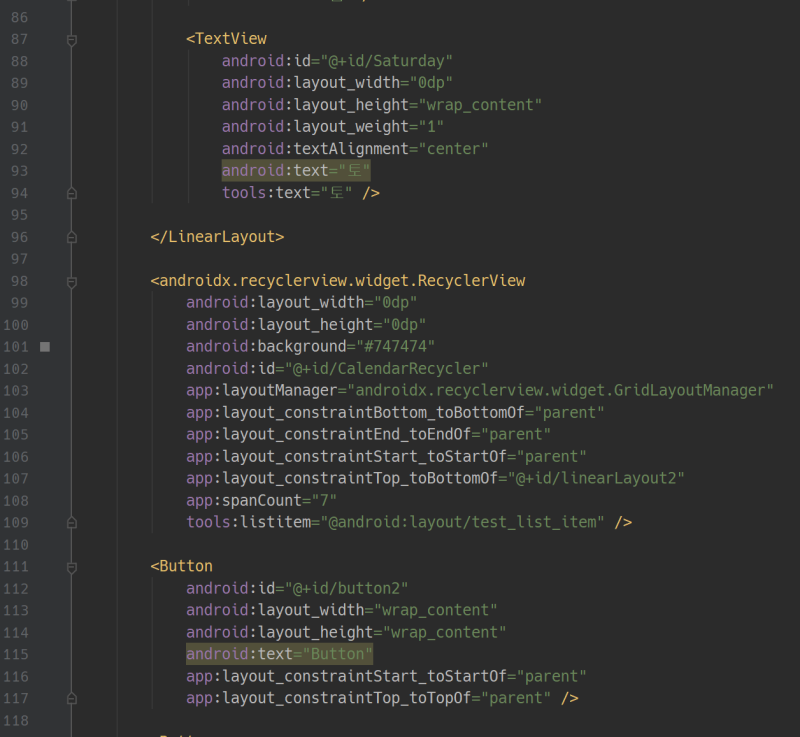The height and width of the screenshot is (737, 800).
Task: Click layout_width="0dp" on line 99
Action: [x=337, y=302]
